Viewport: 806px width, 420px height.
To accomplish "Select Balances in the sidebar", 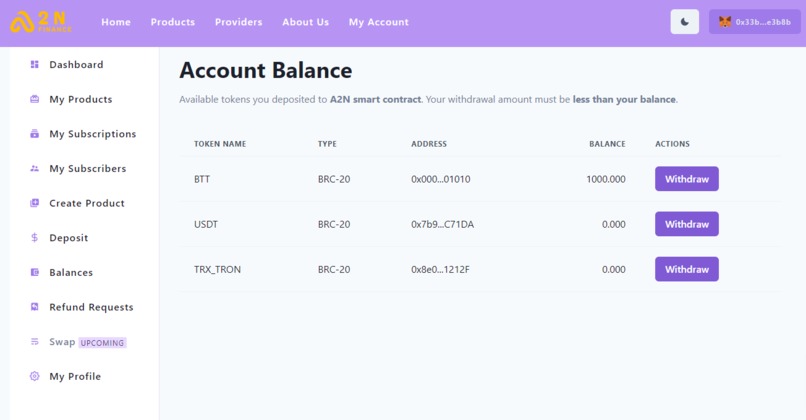I will pyautogui.click(x=71, y=272).
